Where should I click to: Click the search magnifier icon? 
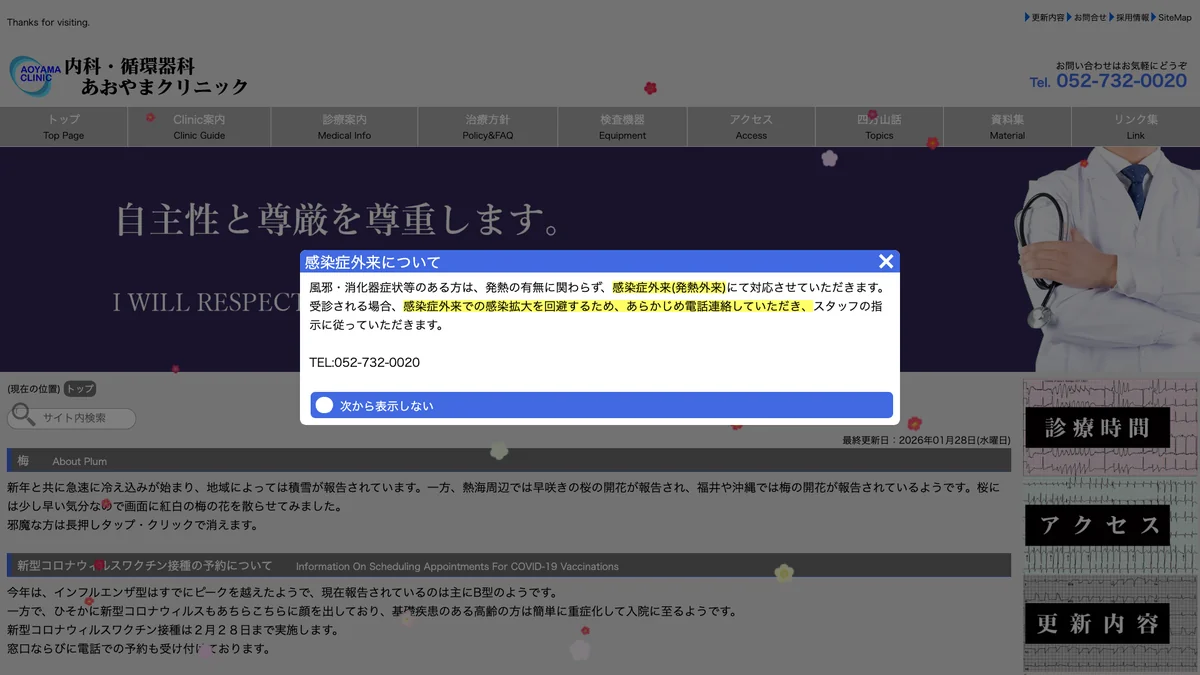coord(22,416)
